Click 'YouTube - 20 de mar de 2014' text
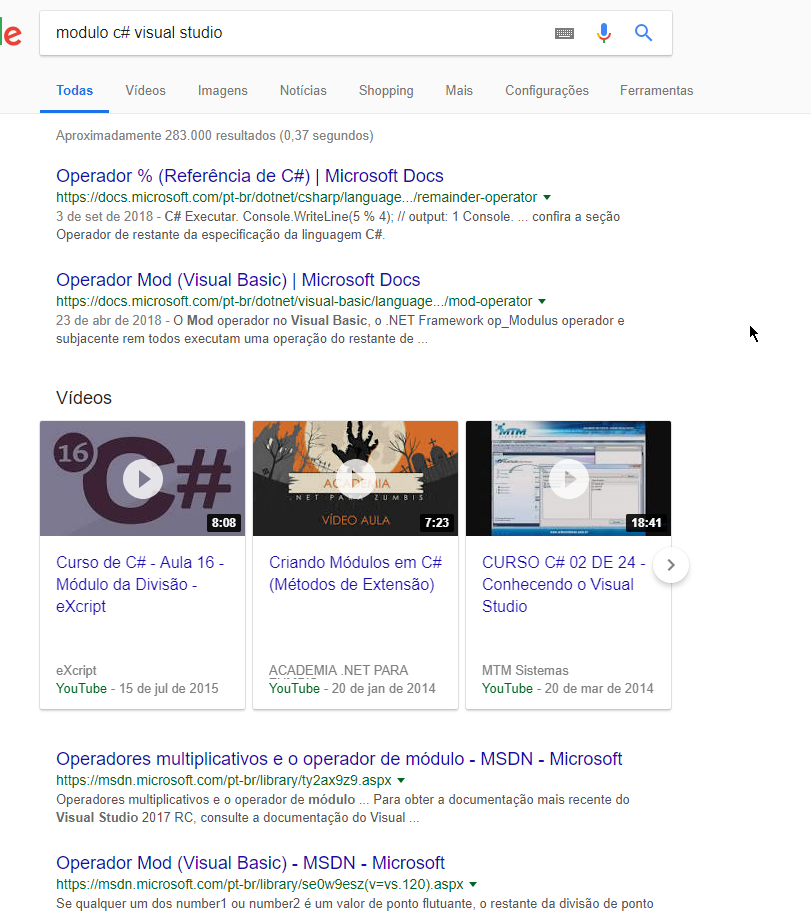Screen dimensions: 811x916 pos(568,689)
